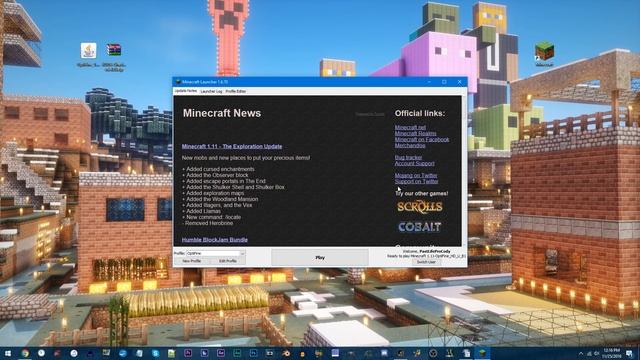Click the 'Removed Herobrine' line

(208, 223)
